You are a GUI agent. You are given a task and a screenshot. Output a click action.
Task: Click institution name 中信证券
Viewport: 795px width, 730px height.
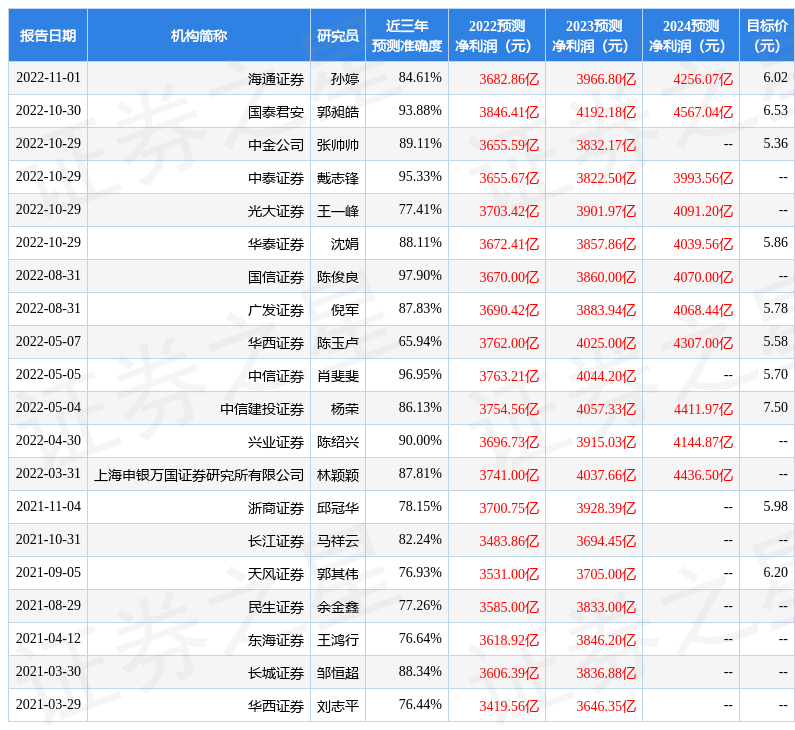[x=276, y=376]
